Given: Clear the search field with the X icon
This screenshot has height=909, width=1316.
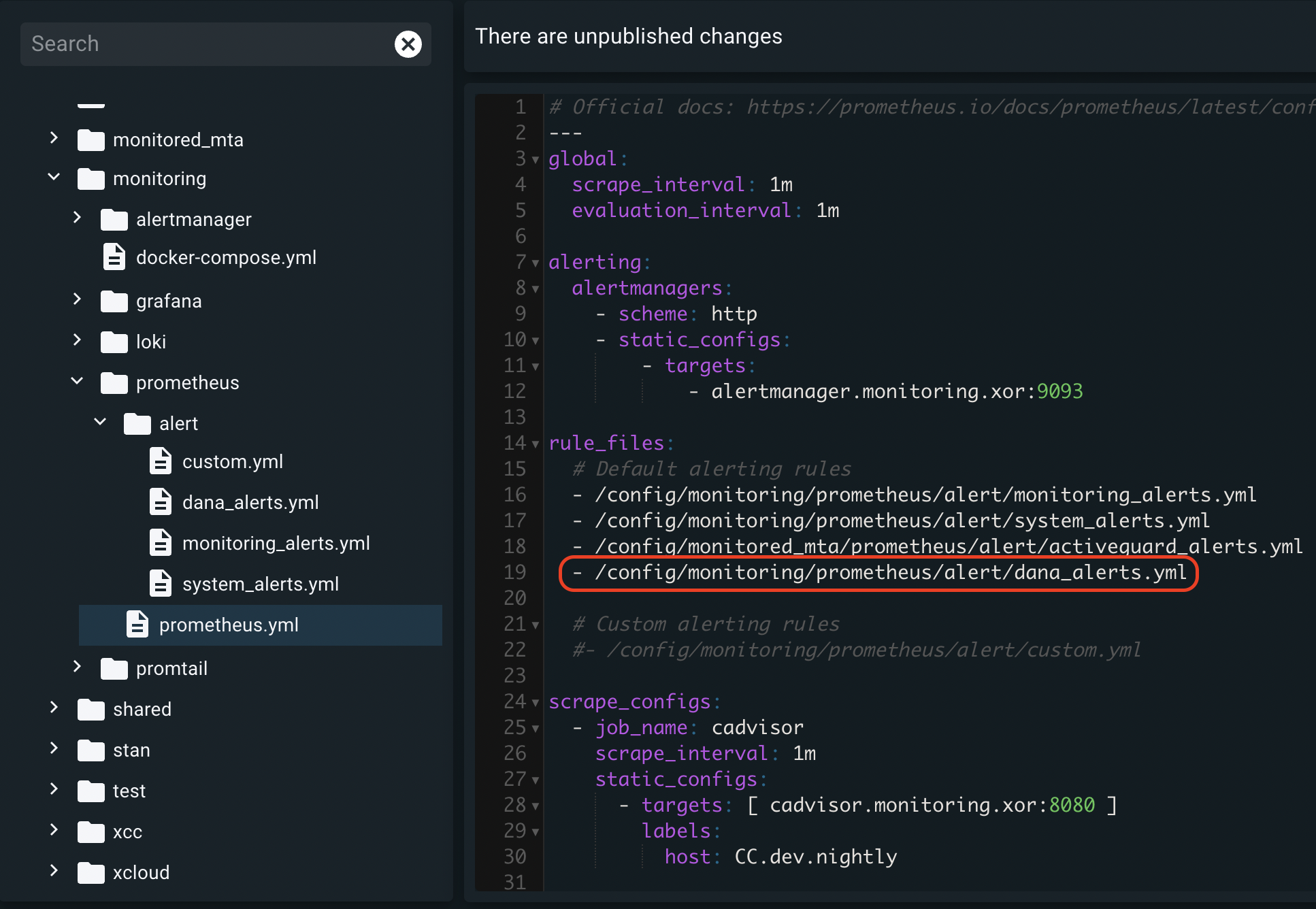Looking at the screenshot, I should pos(408,44).
